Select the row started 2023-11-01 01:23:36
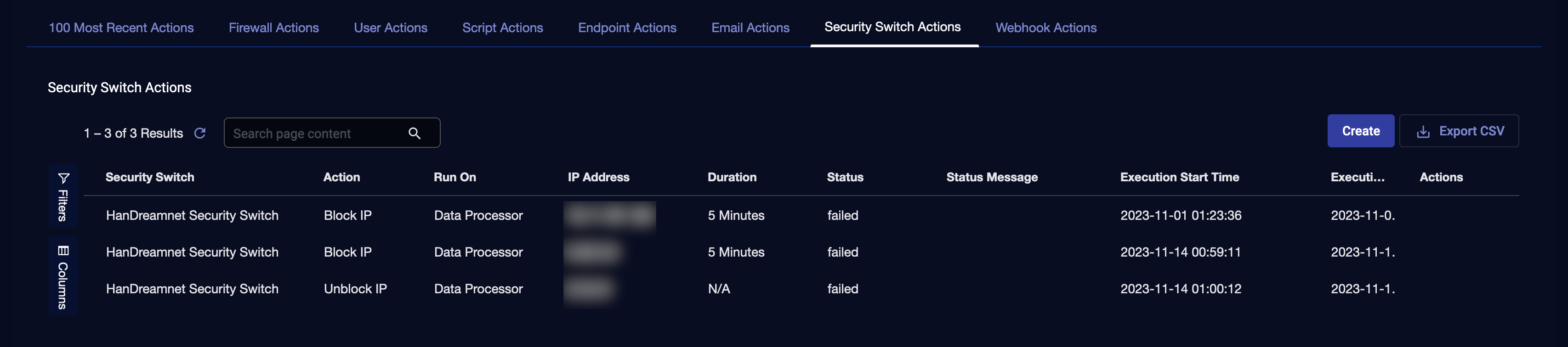 tap(1180, 215)
